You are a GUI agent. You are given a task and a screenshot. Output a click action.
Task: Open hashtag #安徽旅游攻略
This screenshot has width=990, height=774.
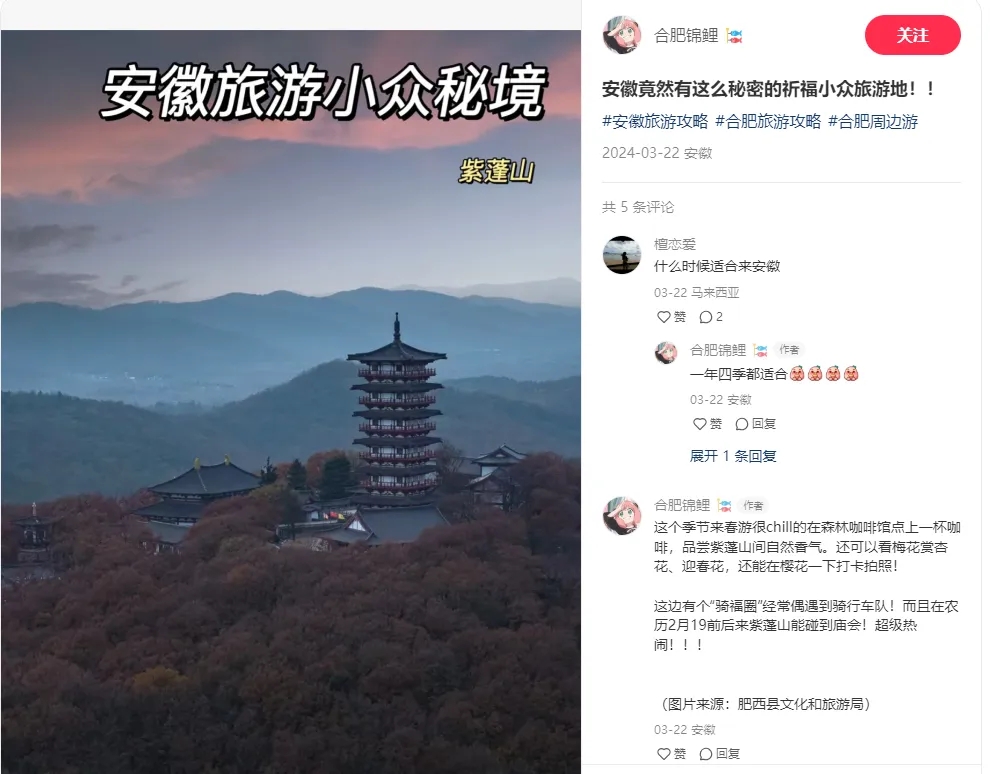point(655,121)
